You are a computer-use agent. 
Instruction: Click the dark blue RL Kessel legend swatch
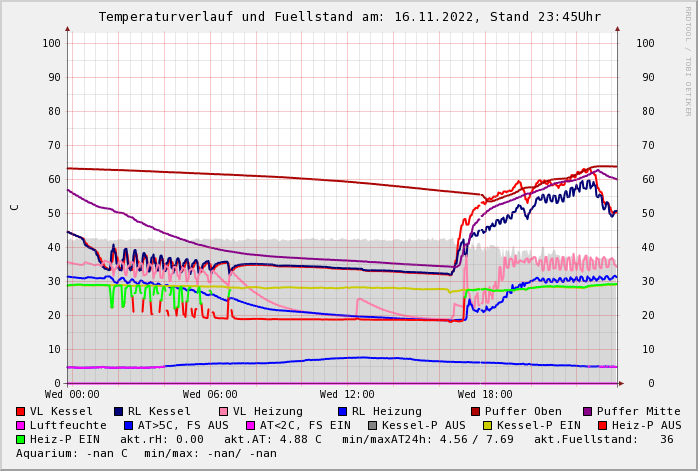[x=118, y=412]
